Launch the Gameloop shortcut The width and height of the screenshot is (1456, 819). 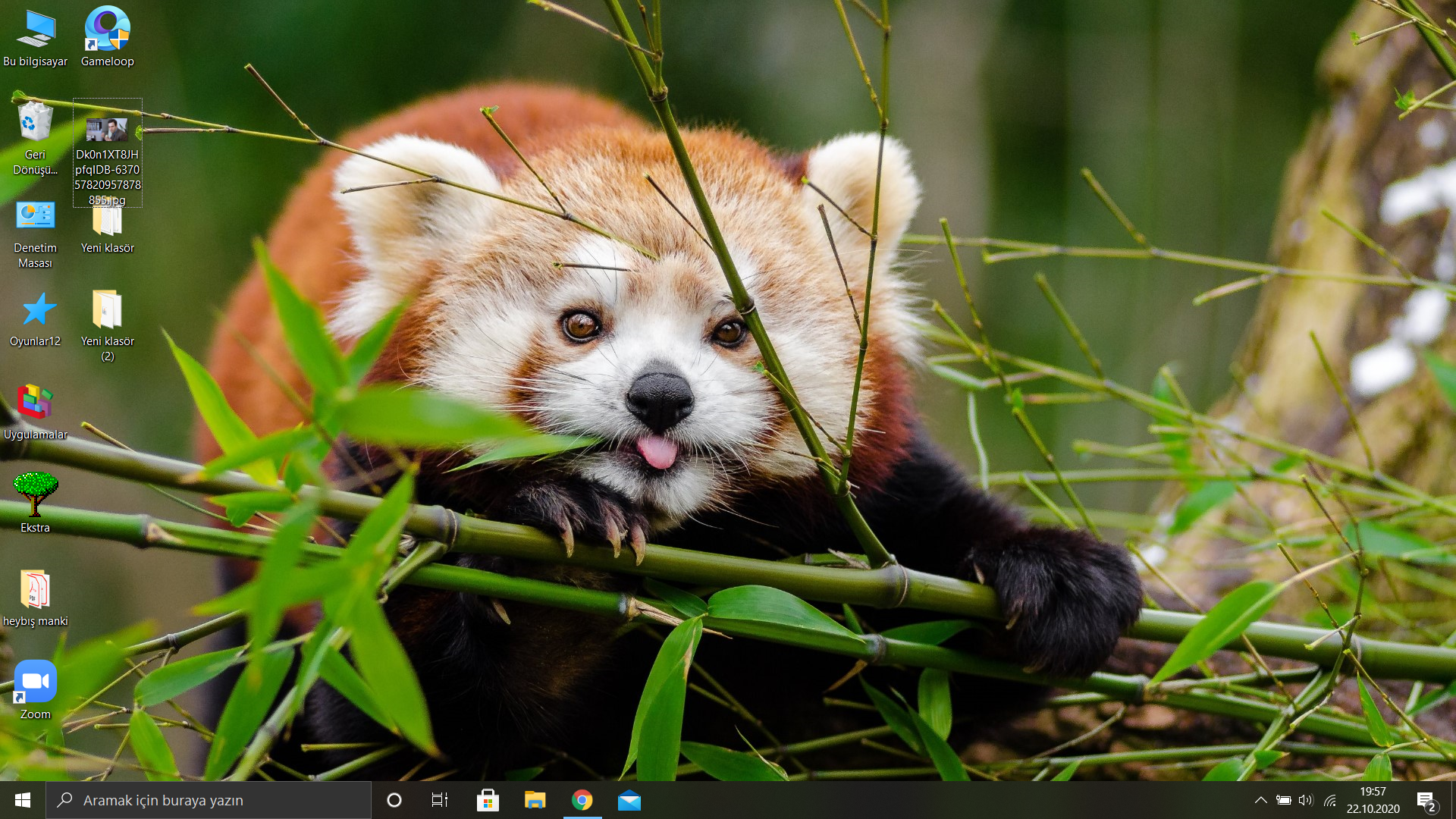[107, 38]
